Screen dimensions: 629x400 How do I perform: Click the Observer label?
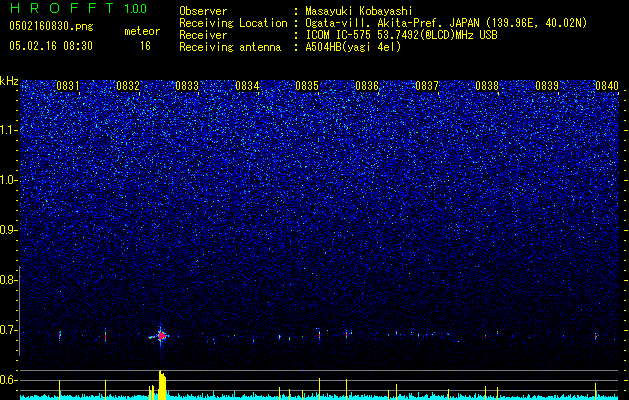203,11
